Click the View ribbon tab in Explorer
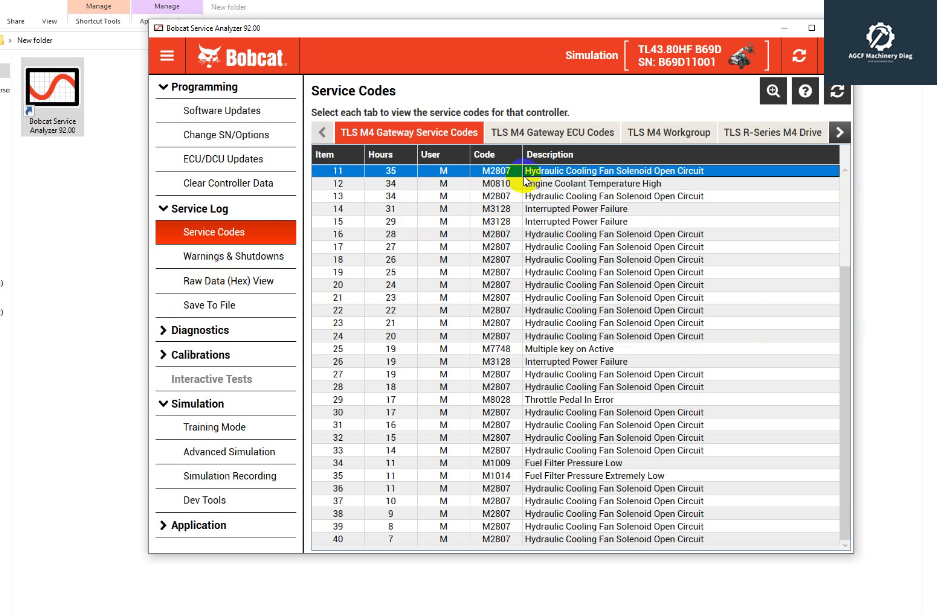Image resolution: width=937 pixels, height=615 pixels. pos(49,19)
